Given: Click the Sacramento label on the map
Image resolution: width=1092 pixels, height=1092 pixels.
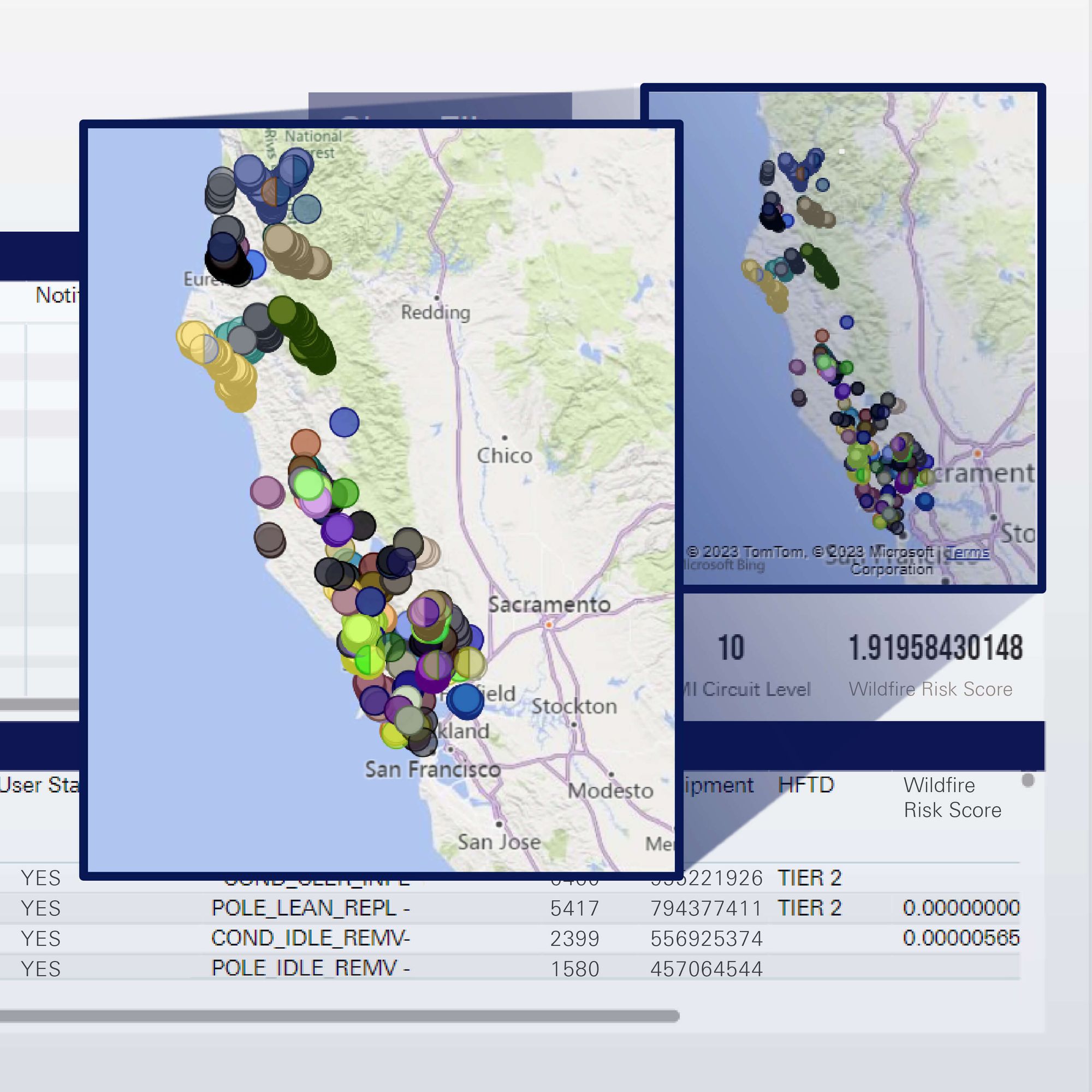Looking at the screenshot, I should coord(549,605).
